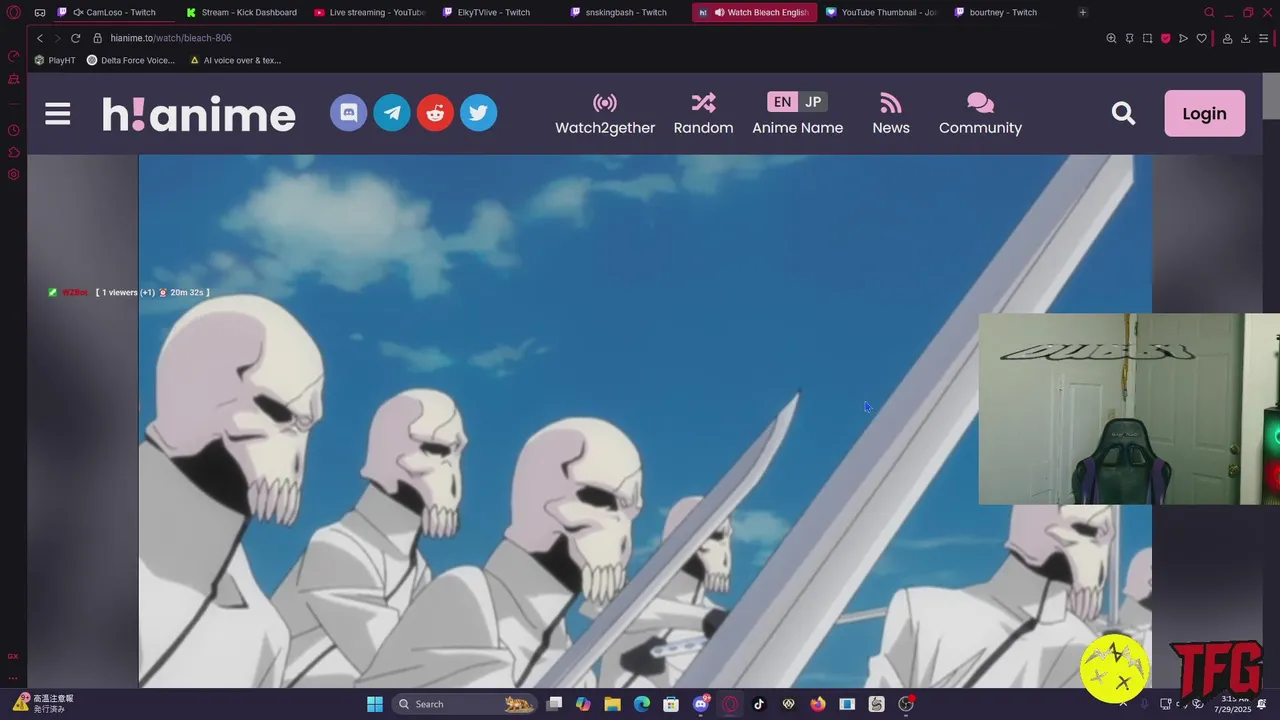Open Opera sidebar extensions icon
1280x720 pixels.
[x=13, y=152]
